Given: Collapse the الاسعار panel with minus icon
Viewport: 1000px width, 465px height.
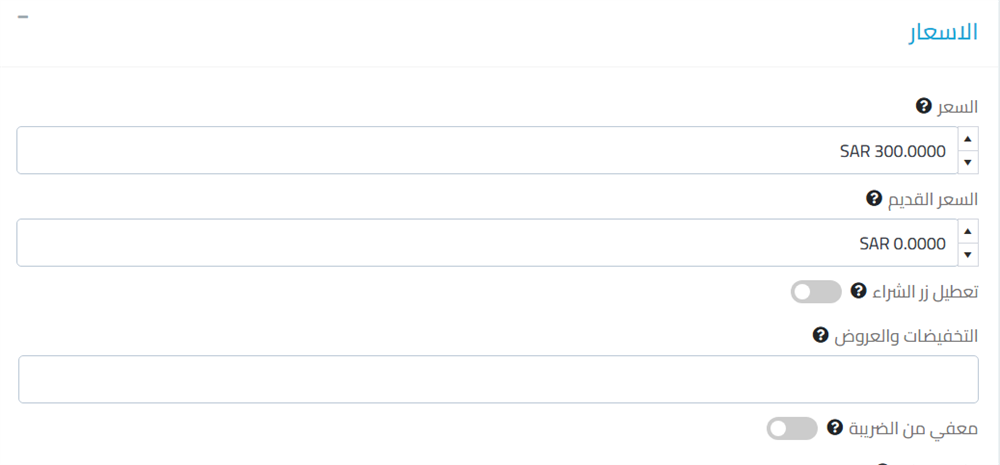Looking at the screenshot, I should tap(23, 18).
